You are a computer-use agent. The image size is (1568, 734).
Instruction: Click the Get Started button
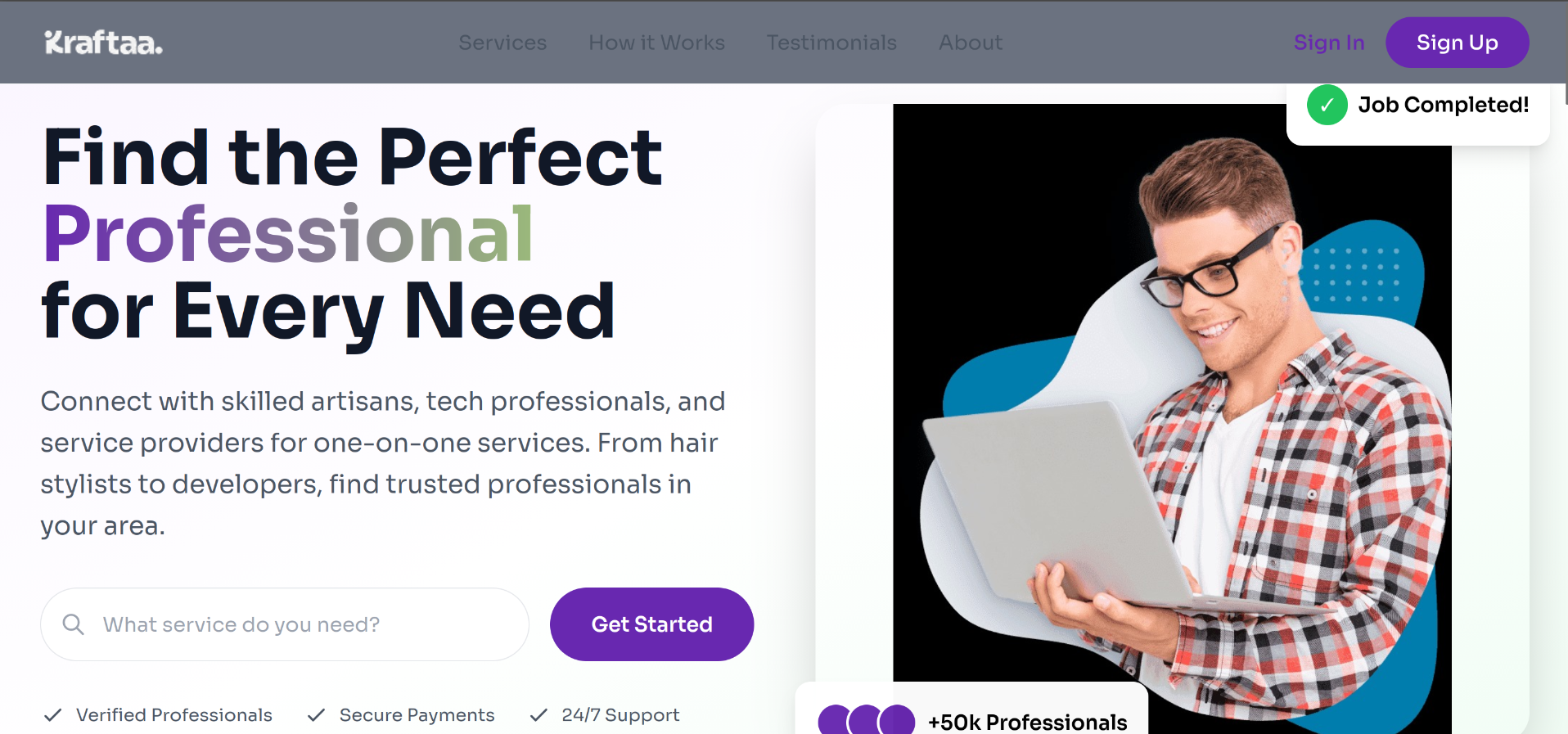[x=651, y=624]
